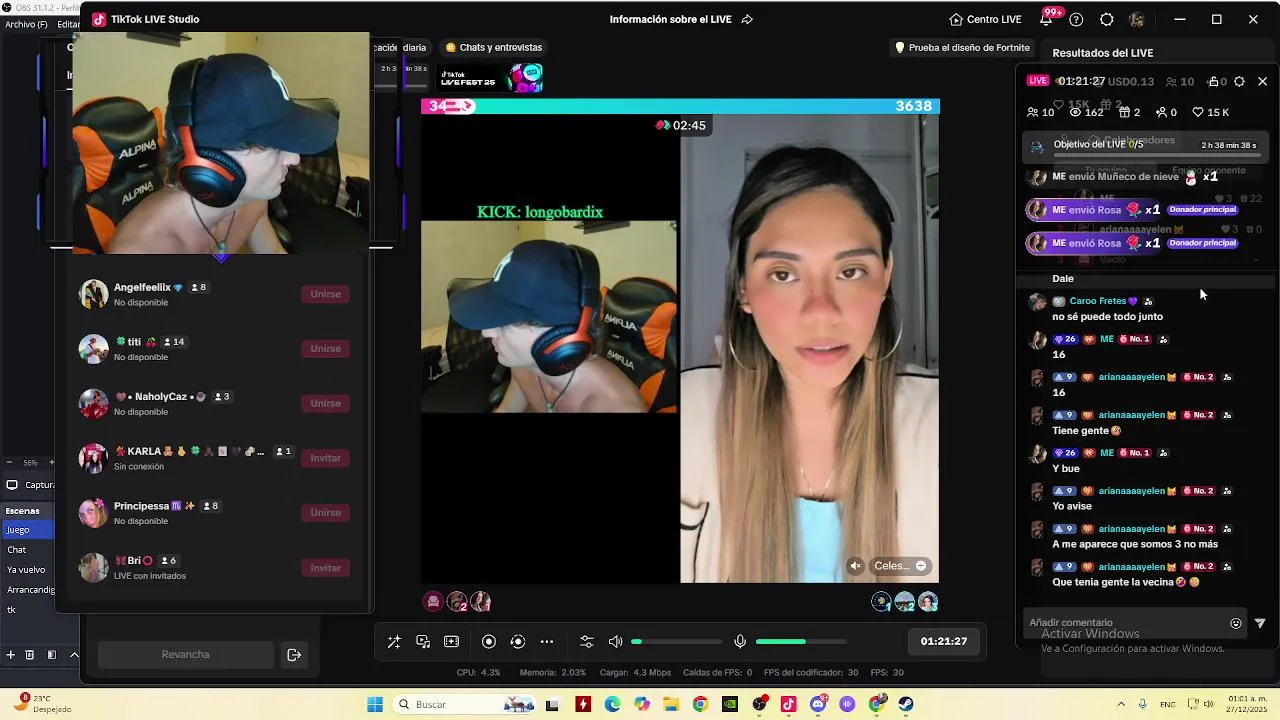Select the Ya vuelvo scene in OBS

click(28, 570)
